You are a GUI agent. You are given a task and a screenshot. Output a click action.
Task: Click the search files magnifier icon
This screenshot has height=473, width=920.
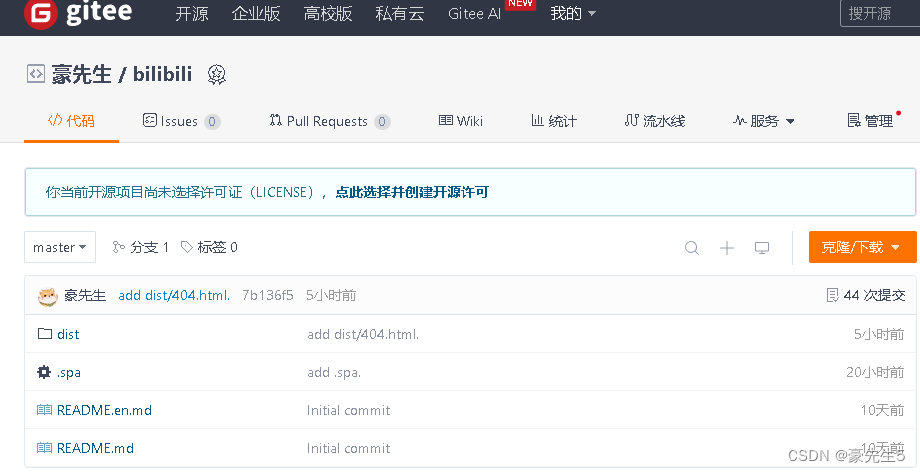[x=692, y=248]
